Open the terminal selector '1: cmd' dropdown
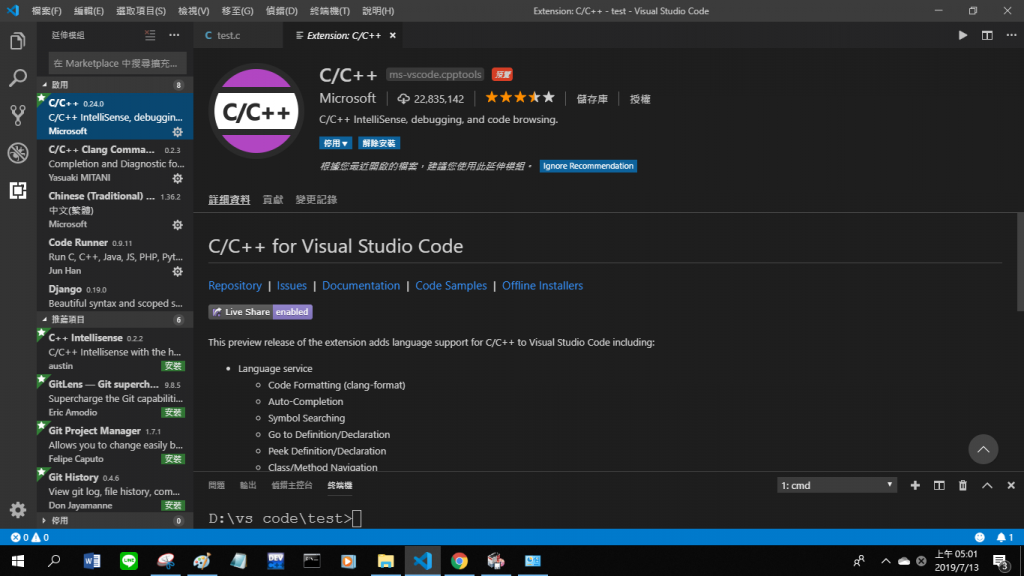The height and width of the screenshot is (576, 1024). tap(837, 485)
